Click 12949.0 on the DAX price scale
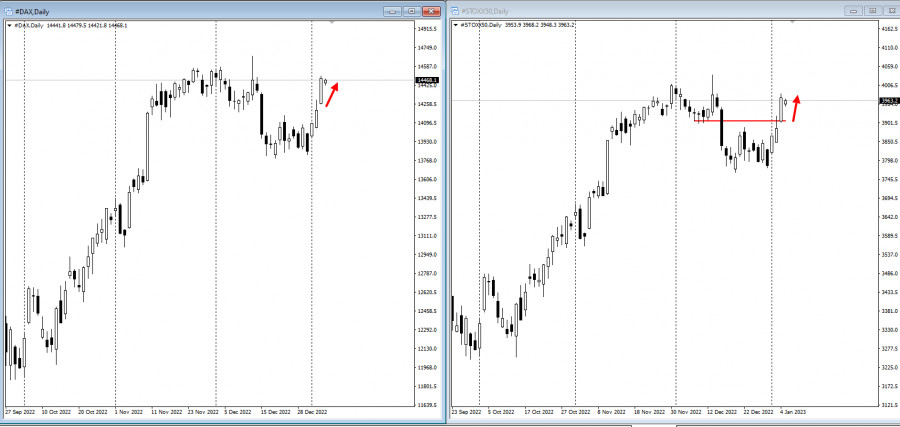This screenshot has height=427, width=900. (429, 254)
